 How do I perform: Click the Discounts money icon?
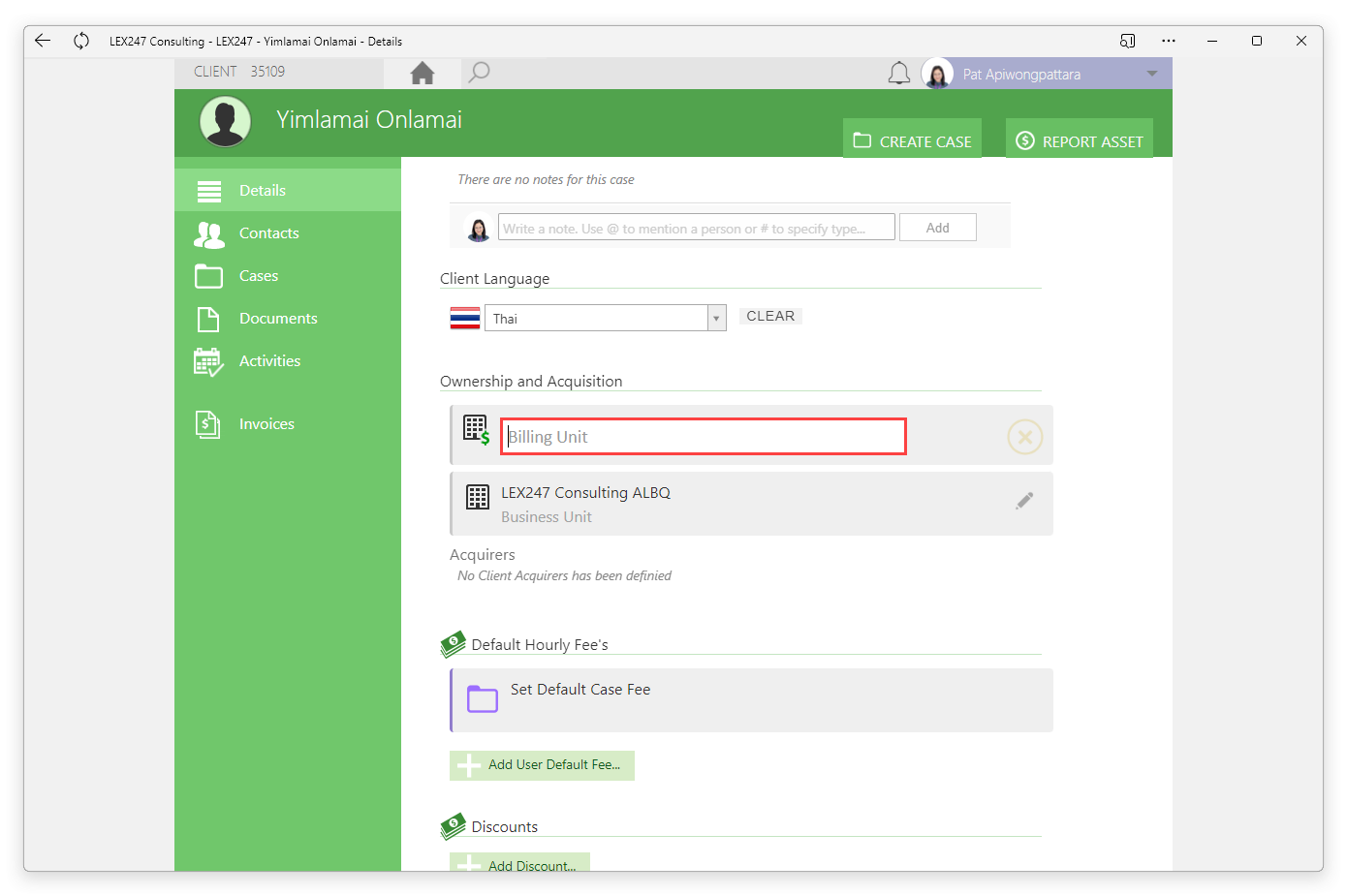(453, 825)
